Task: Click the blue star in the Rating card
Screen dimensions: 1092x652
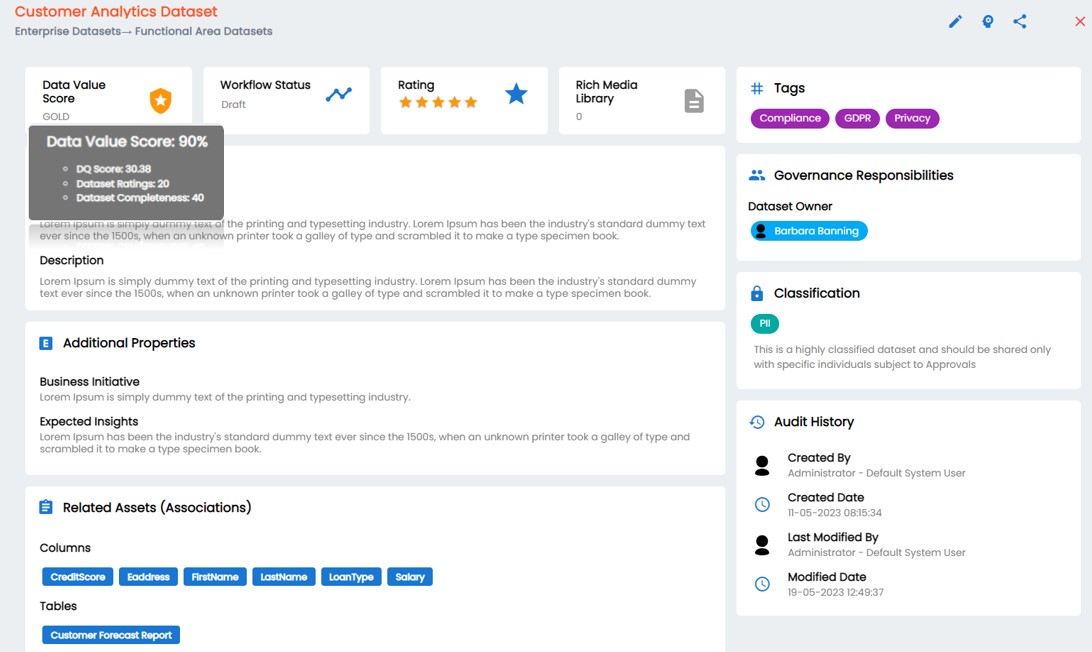Action: [x=516, y=93]
